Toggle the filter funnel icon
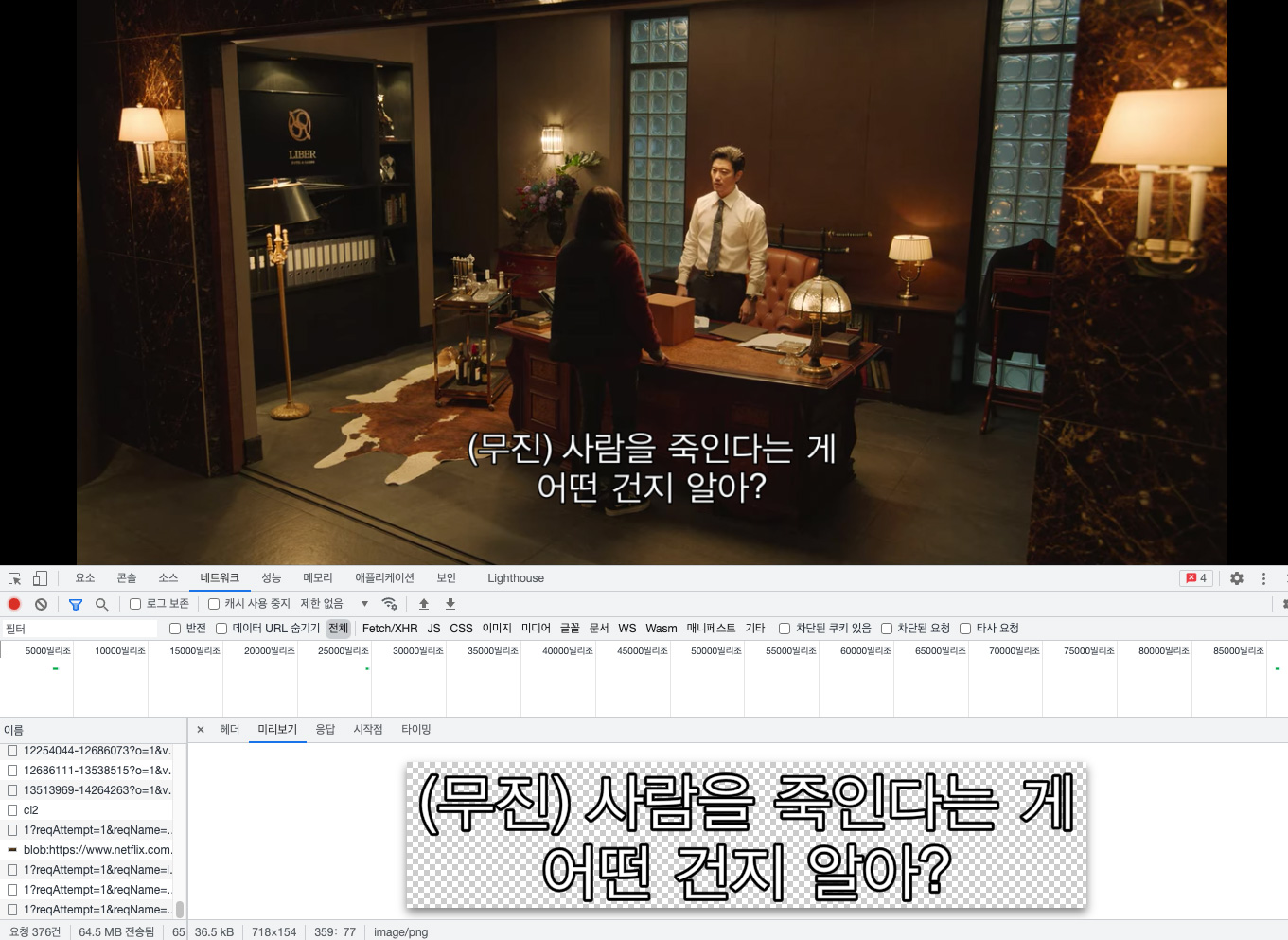Screen dimensions: 1288x940 [x=76, y=604]
